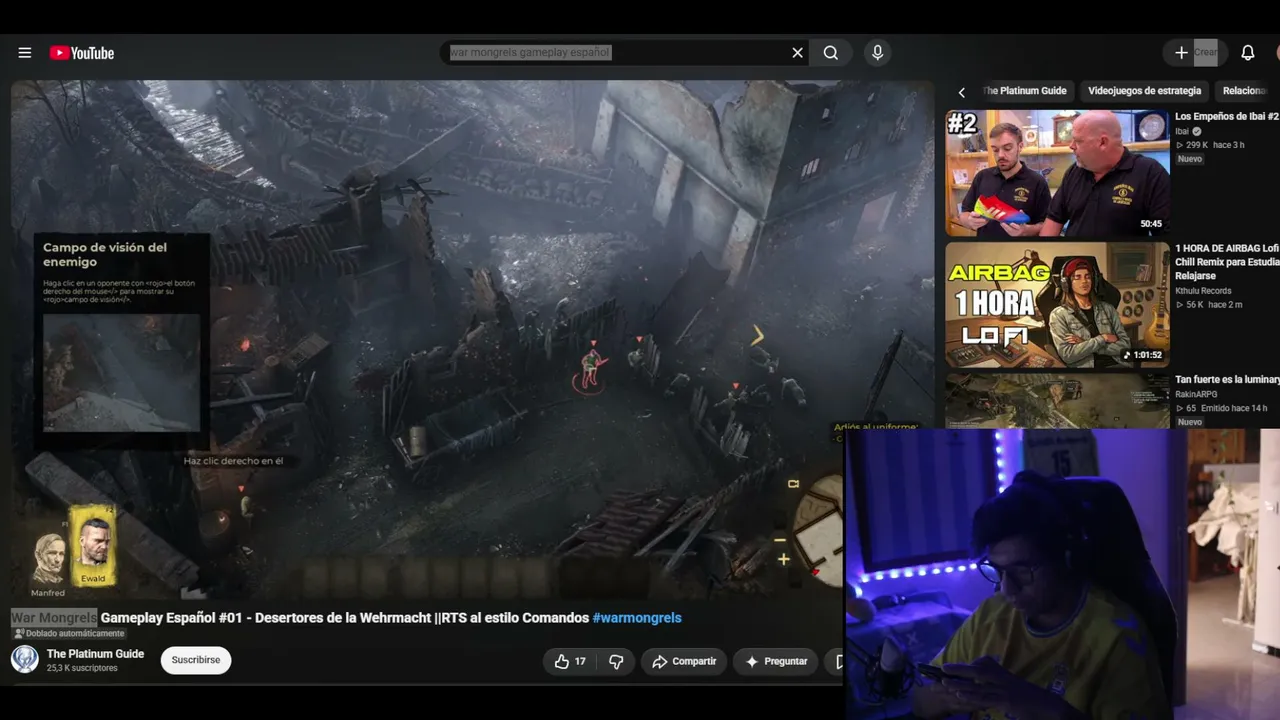Screen dimensions: 1280x720
Task: Visit the Ibai channel name
Action: tap(1182, 131)
